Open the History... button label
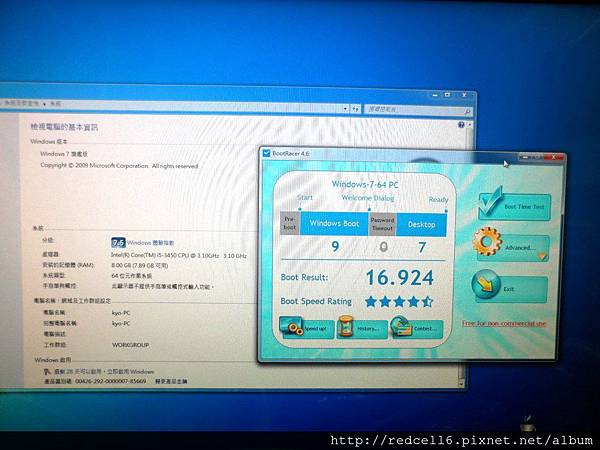 pyautogui.click(x=368, y=329)
